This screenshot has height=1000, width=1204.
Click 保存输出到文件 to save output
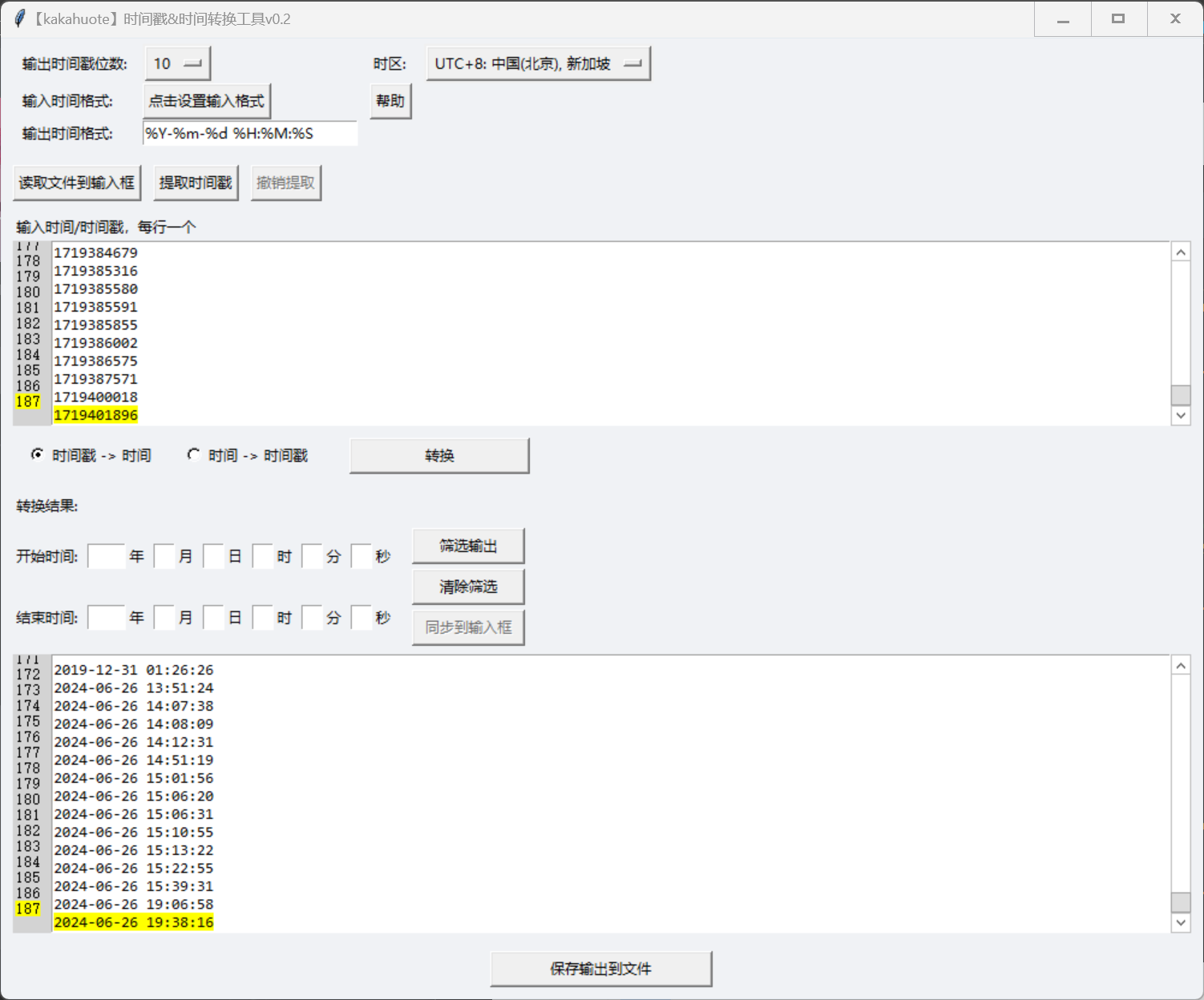(x=600, y=970)
